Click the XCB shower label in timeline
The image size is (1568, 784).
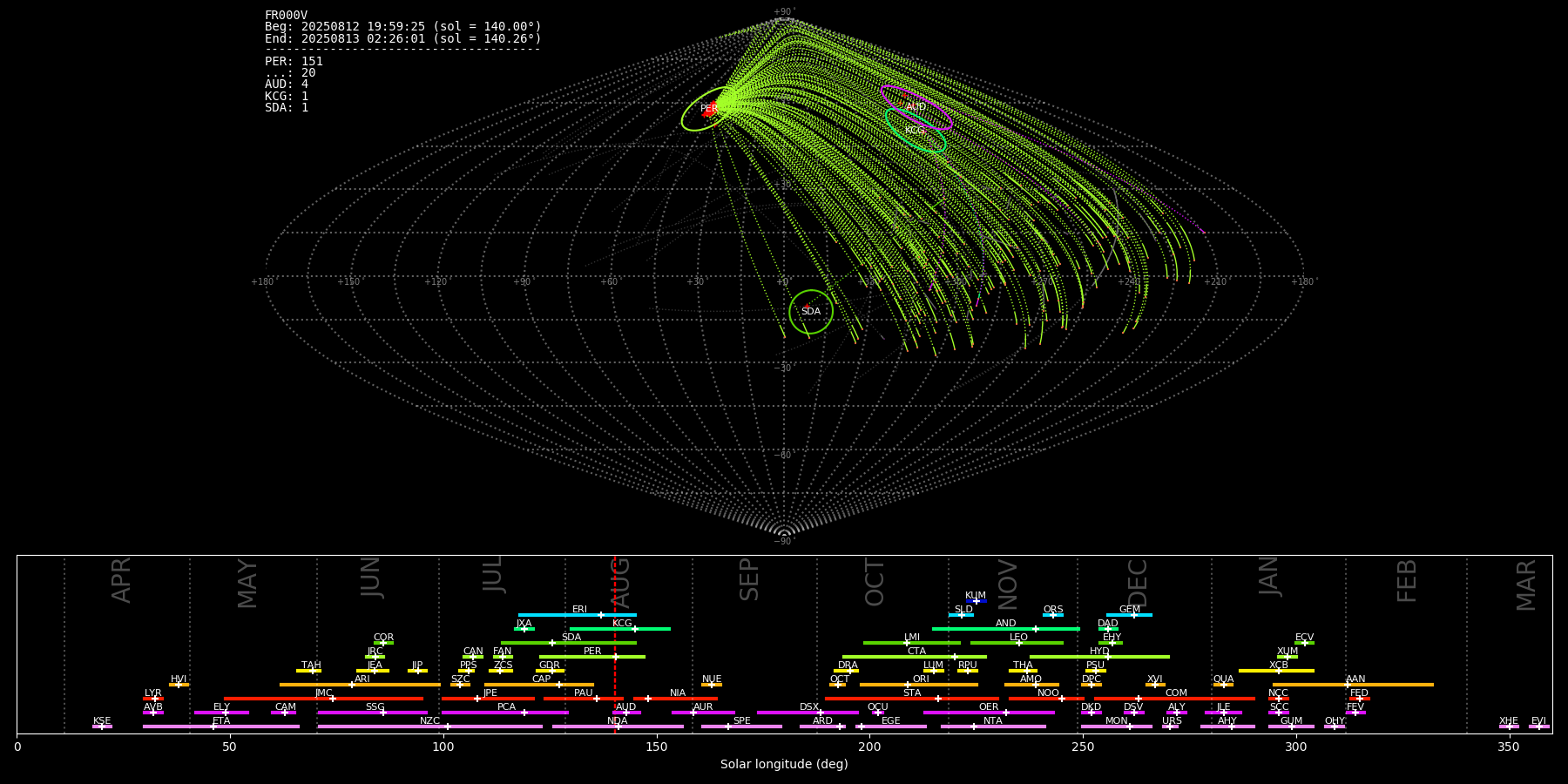(1279, 666)
